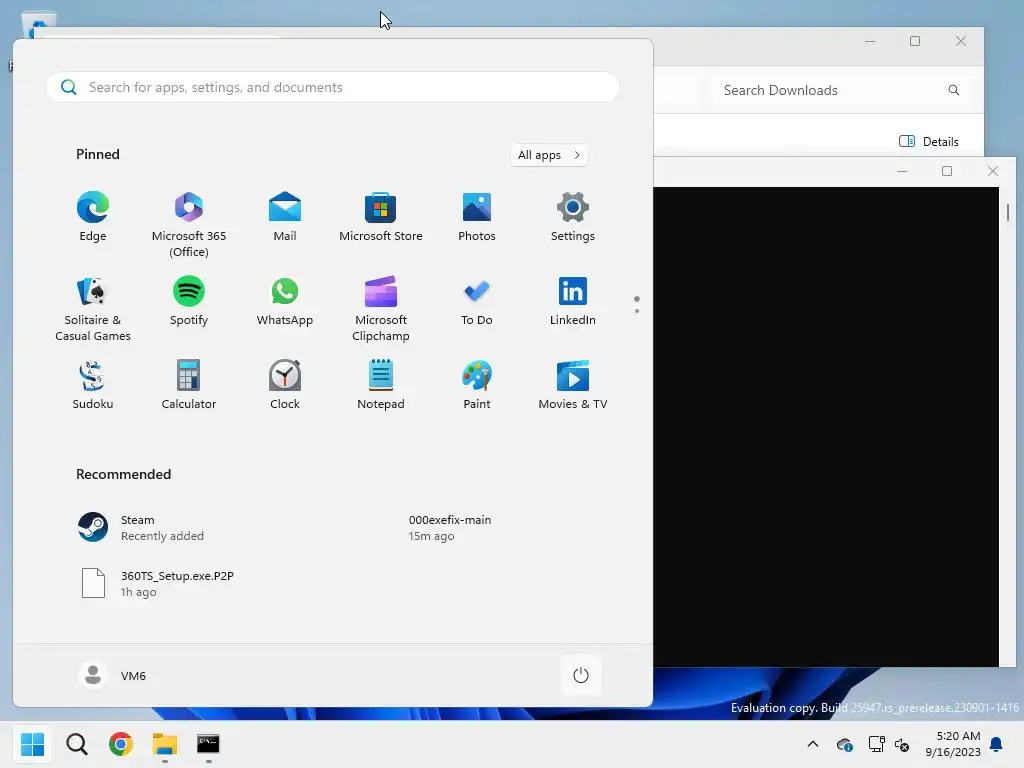1024x768 pixels.
Task: Open the cloud sync tray icon
Action: tap(845, 744)
